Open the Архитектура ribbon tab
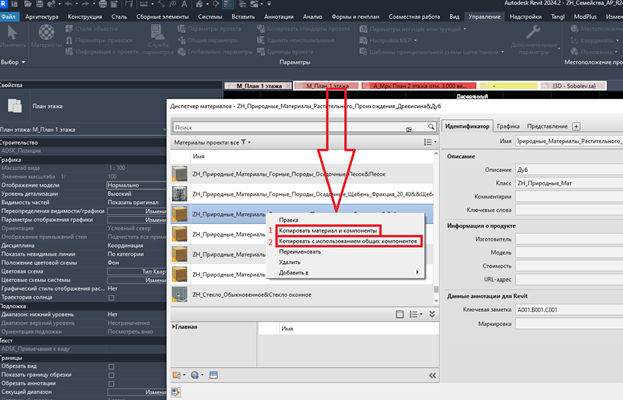This screenshot has width=623, height=400. [41, 17]
